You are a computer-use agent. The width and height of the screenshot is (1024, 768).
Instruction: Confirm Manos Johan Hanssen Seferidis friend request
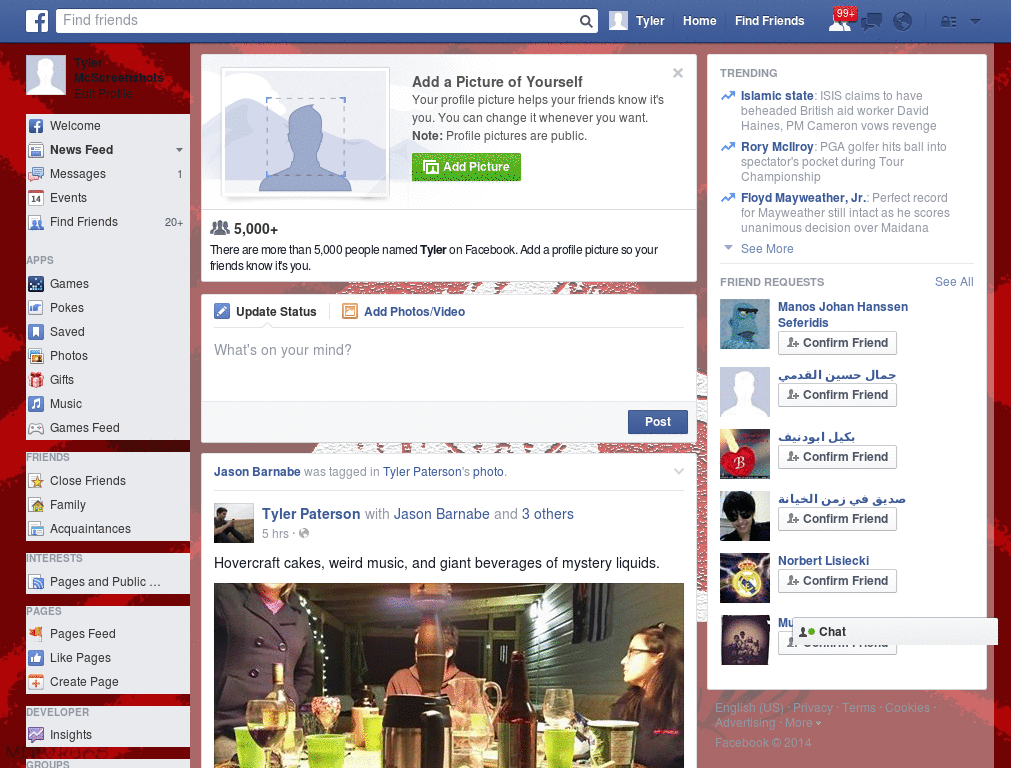(x=837, y=343)
